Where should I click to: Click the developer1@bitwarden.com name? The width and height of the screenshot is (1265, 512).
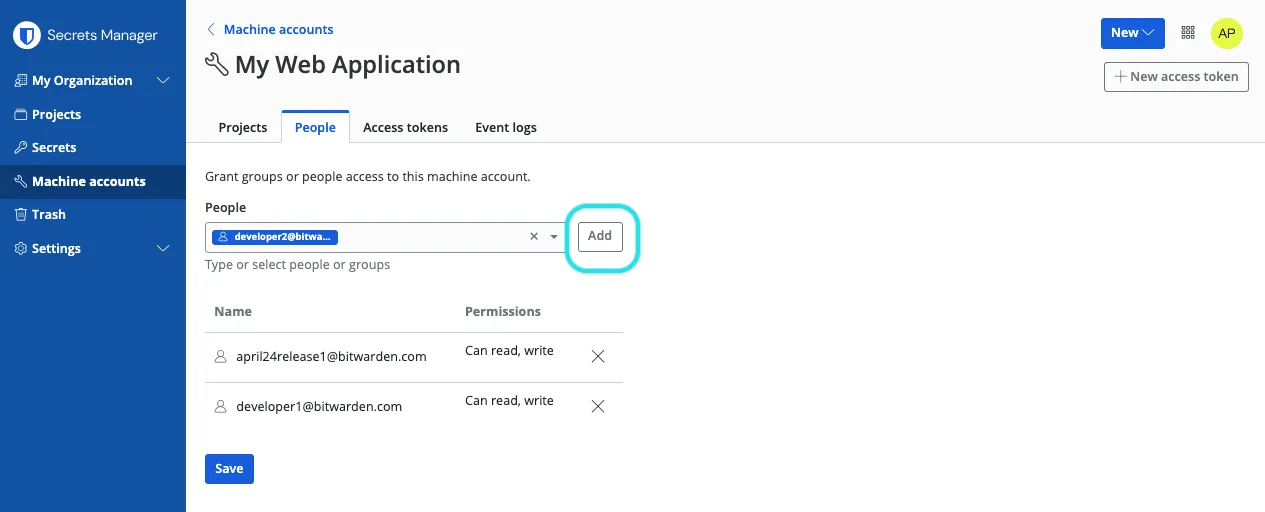tap(319, 407)
